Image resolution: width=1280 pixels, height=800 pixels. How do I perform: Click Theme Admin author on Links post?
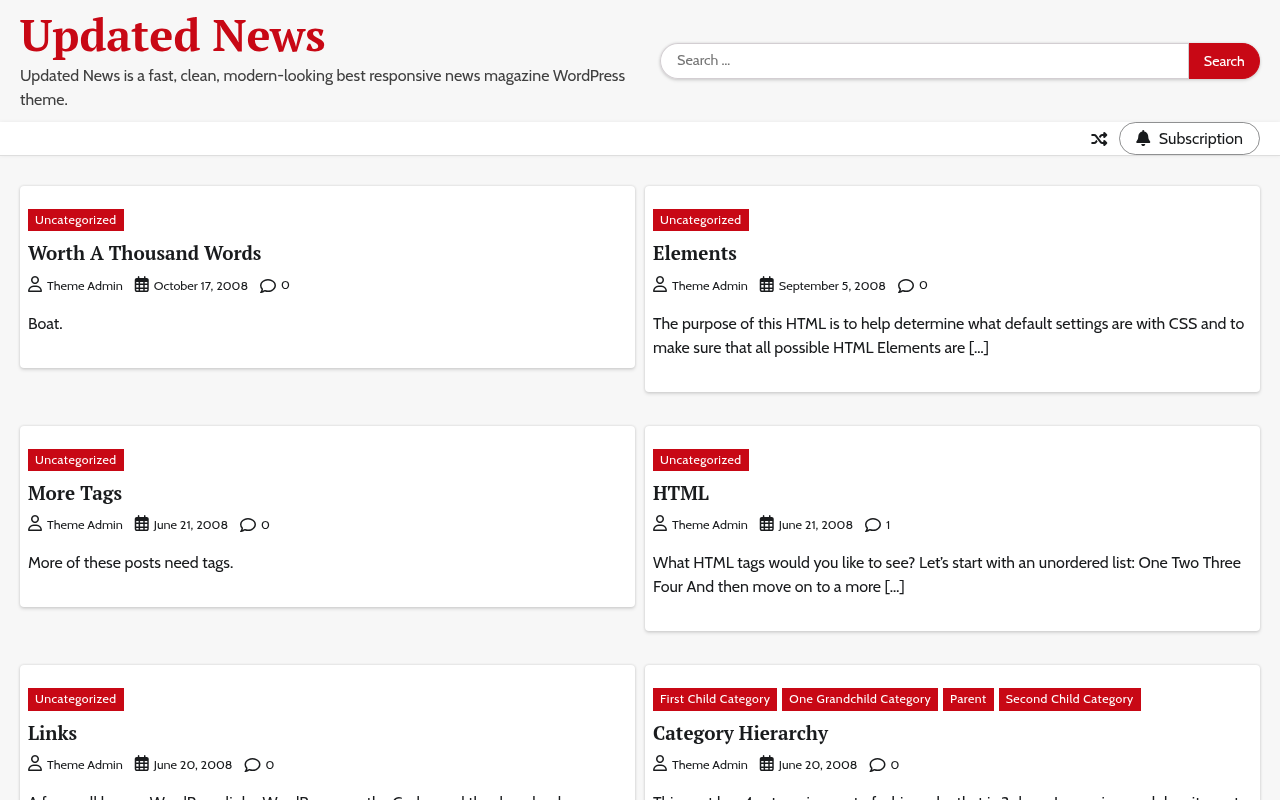[85, 765]
